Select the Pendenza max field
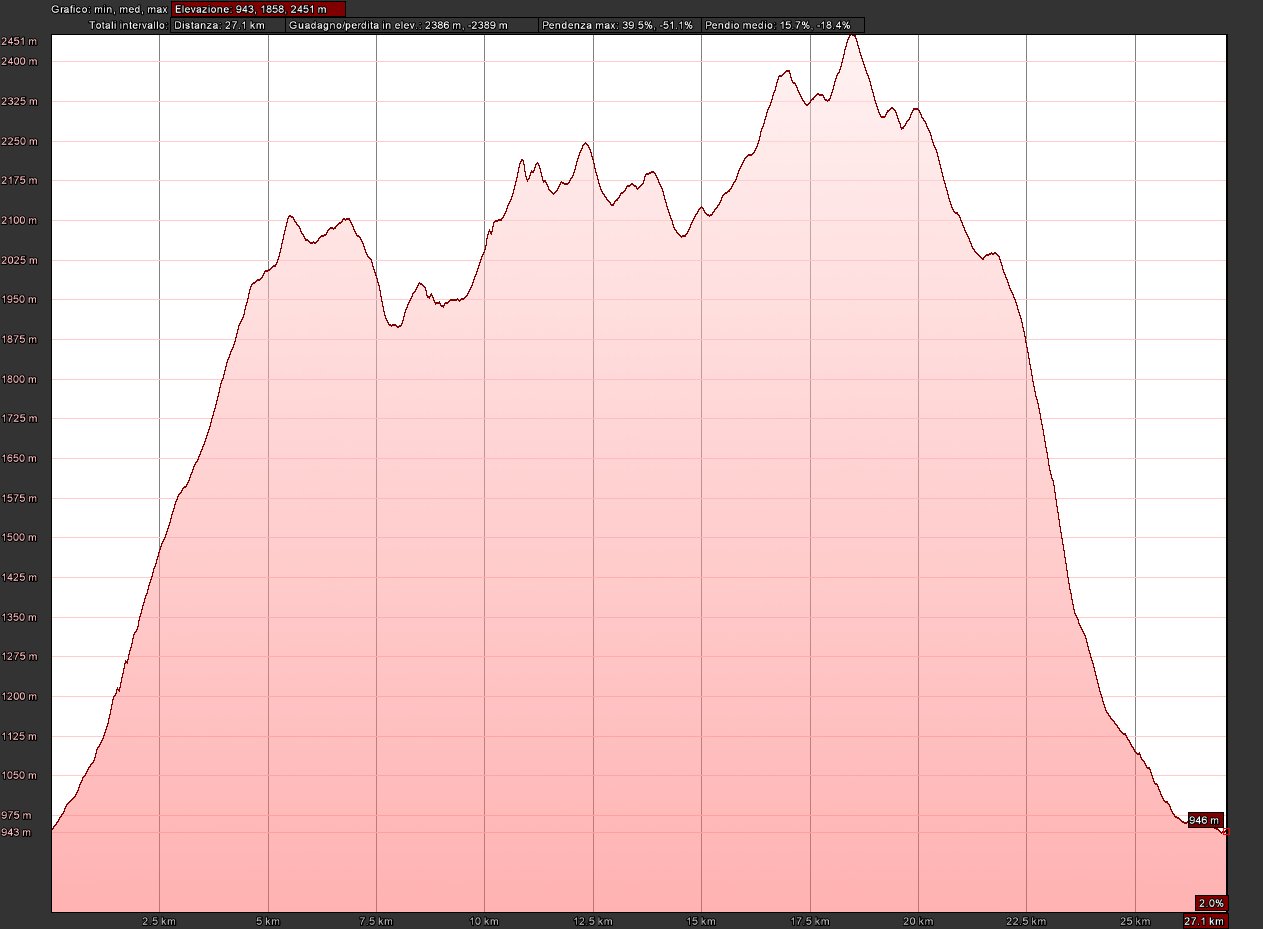The image size is (1263, 929). pos(618,25)
